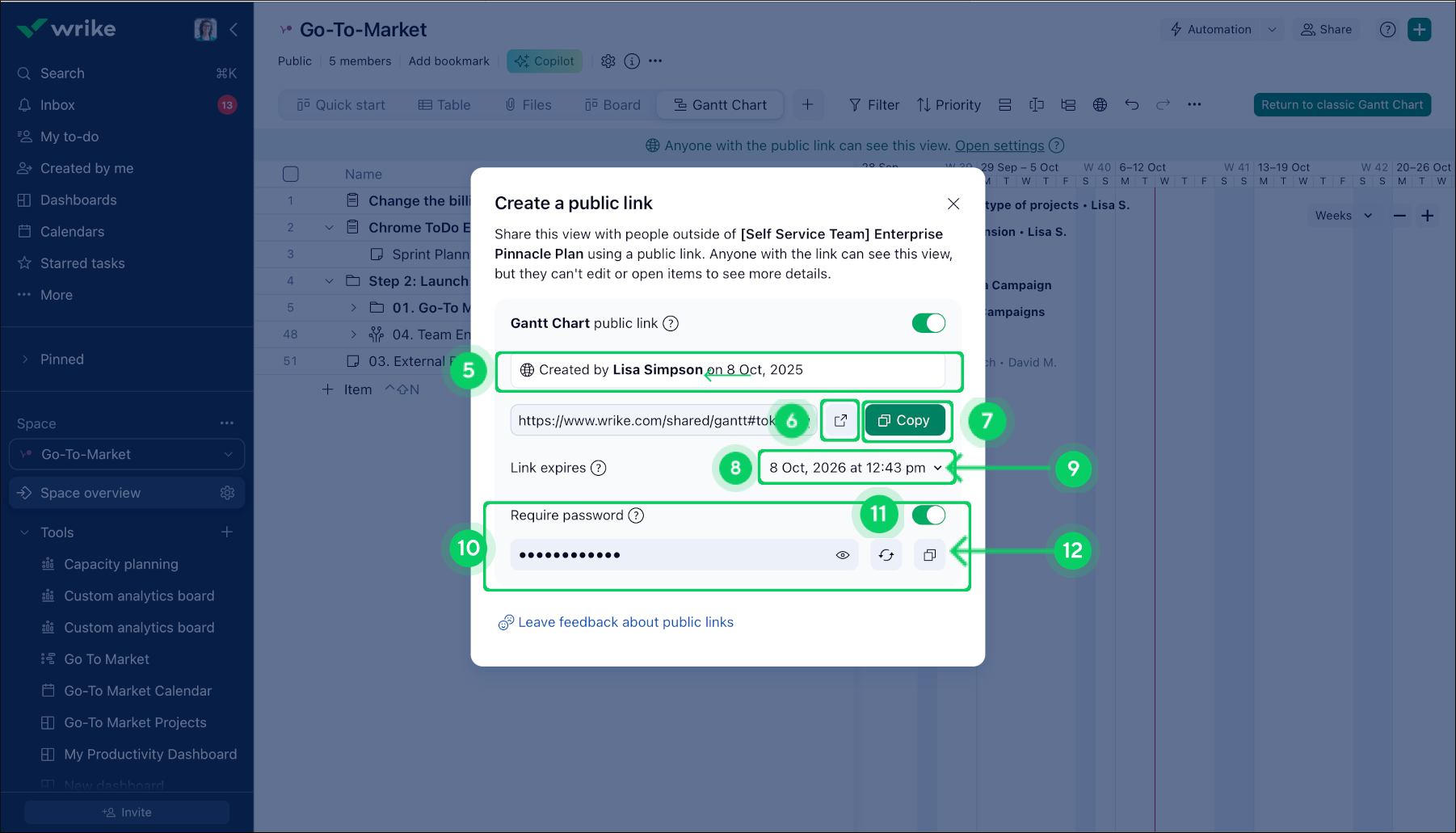Screen dimensions: 1456x833
Task: Disable the Gantt Chart public link toggle
Action: (928, 323)
